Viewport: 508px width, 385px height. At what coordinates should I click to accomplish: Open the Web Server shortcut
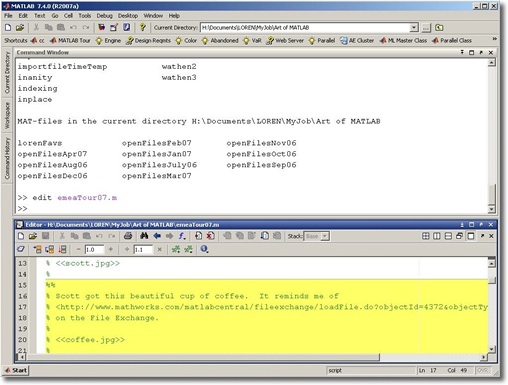point(285,41)
